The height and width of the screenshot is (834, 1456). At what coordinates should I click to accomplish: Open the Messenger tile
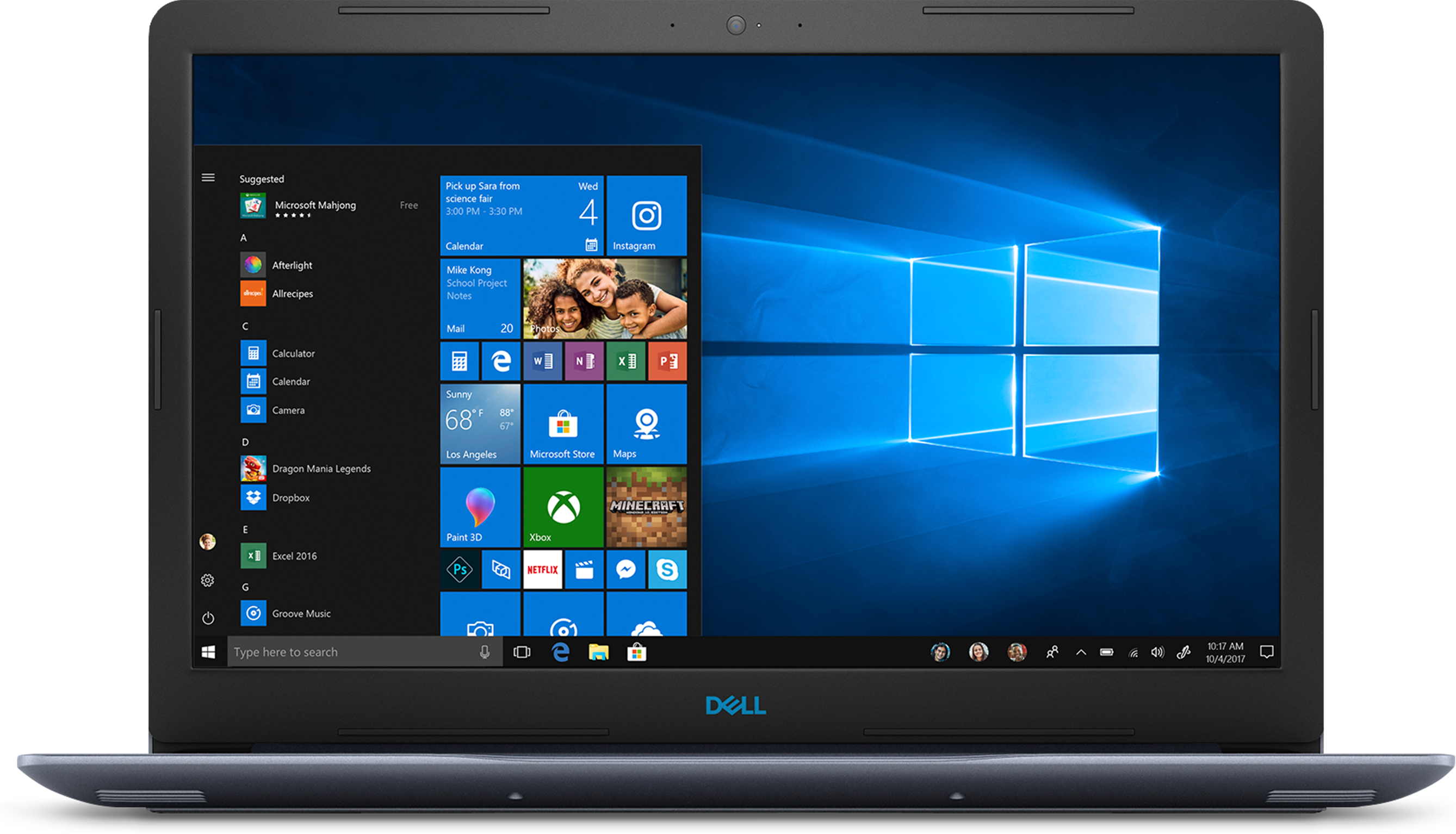[625, 569]
